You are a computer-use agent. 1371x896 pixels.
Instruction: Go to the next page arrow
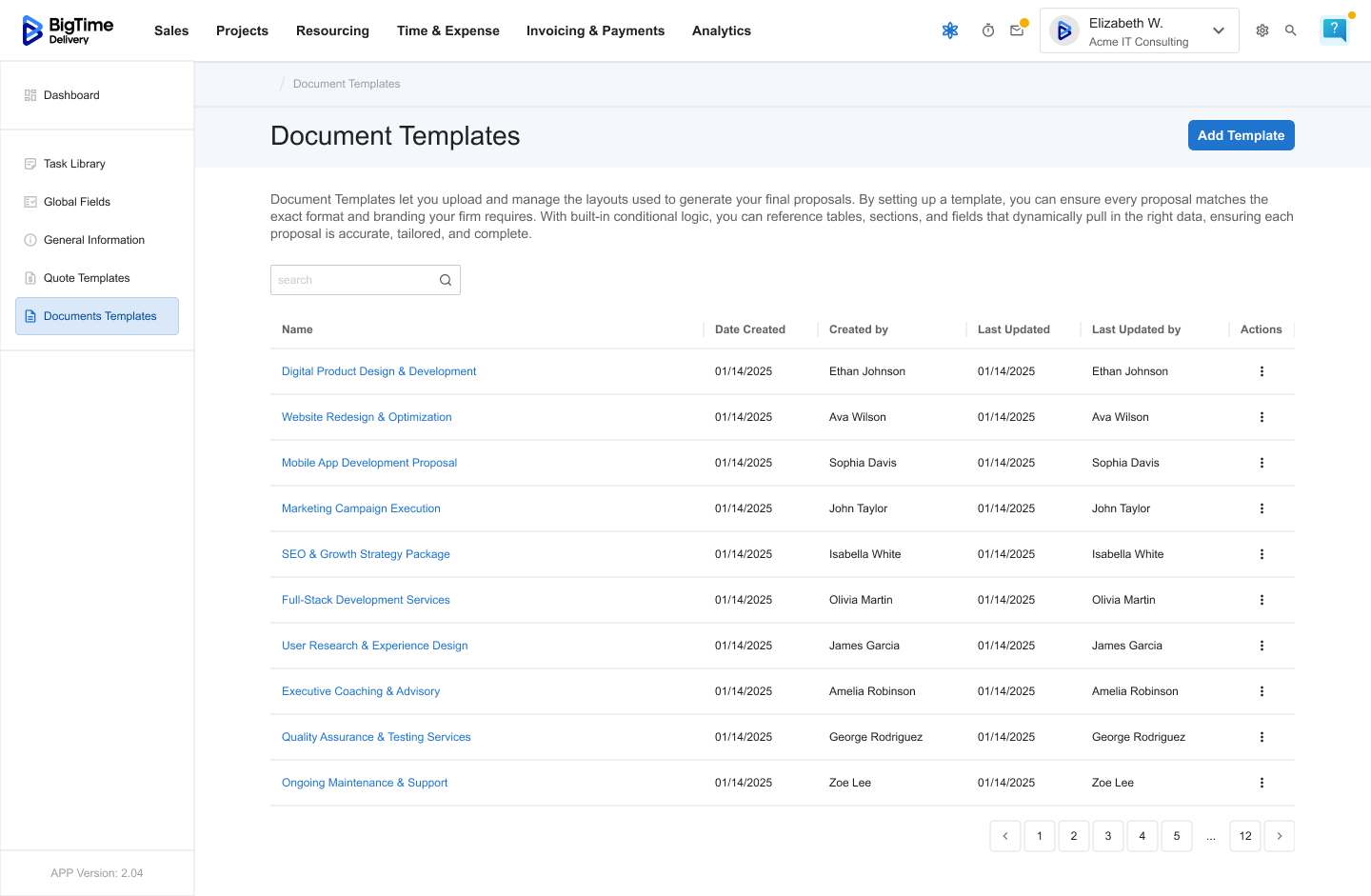coord(1279,836)
